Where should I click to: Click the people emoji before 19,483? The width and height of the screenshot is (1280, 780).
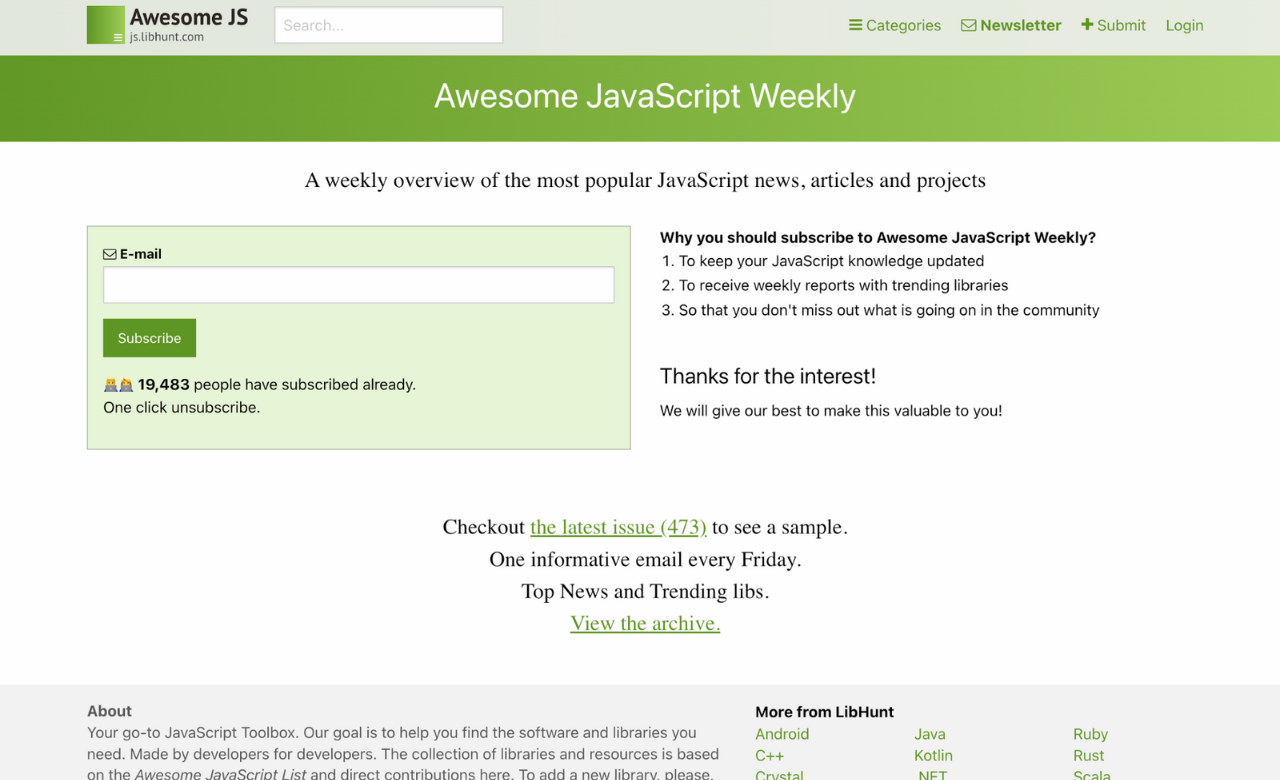tap(118, 385)
